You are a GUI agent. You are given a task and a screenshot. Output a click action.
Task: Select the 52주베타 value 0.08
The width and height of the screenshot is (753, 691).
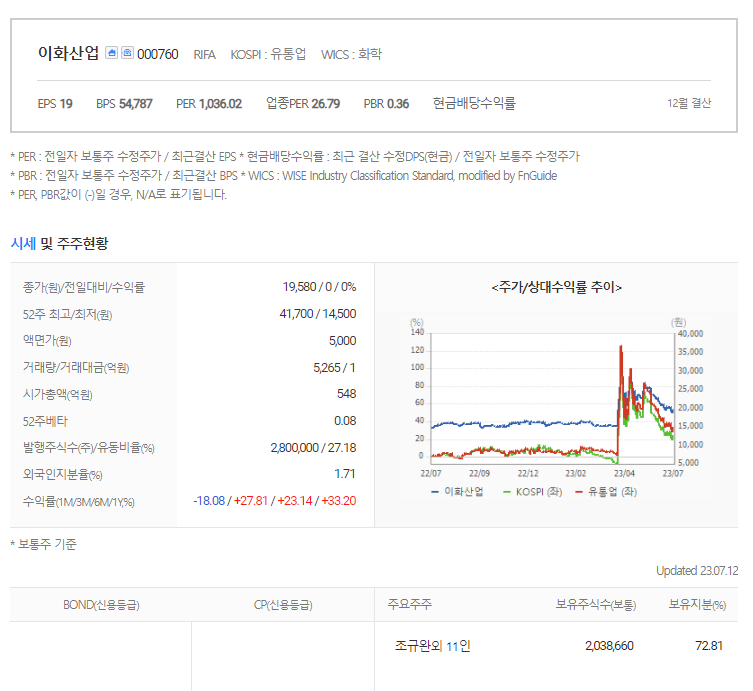tap(345, 421)
